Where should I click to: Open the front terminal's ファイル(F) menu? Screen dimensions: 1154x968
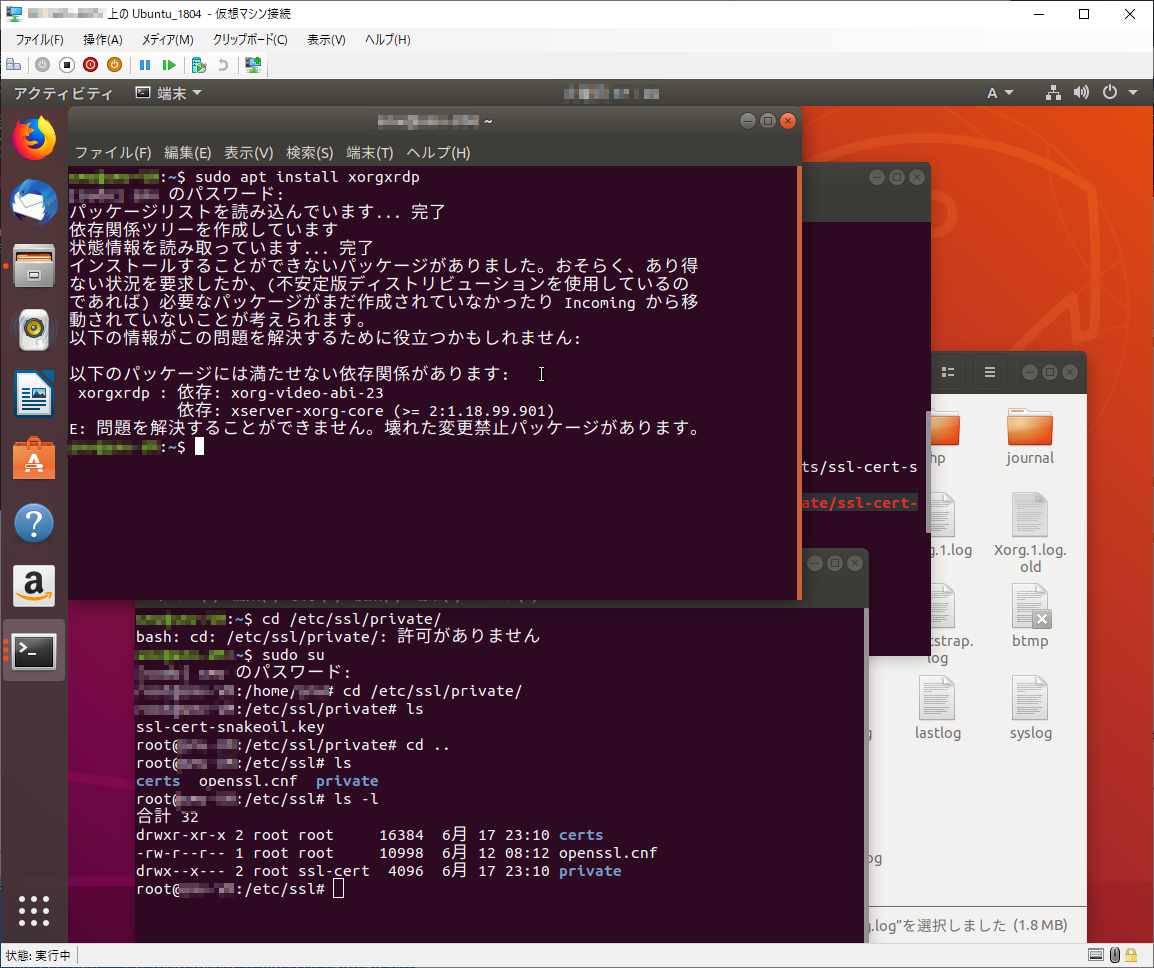[113, 152]
